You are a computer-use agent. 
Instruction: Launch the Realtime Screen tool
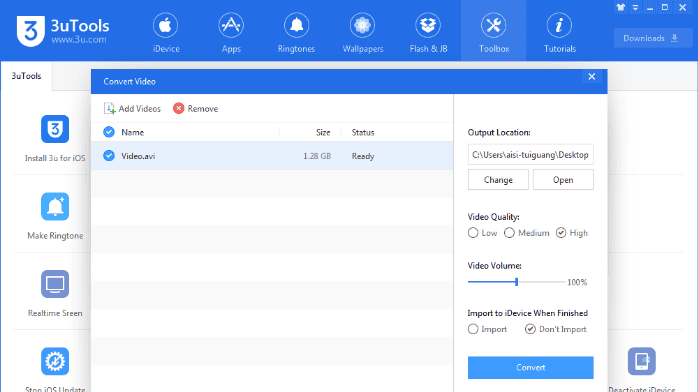[x=55, y=294]
